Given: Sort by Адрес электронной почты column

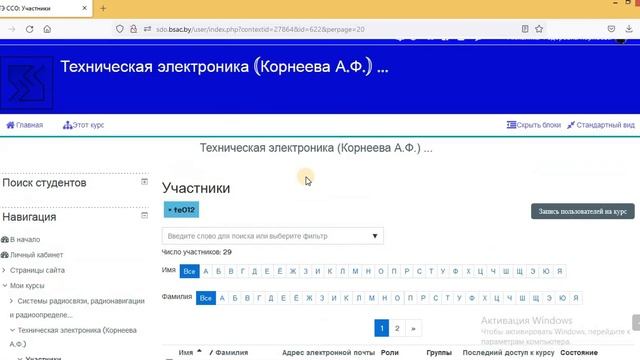Looking at the screenshot, I should pos(328,353).
